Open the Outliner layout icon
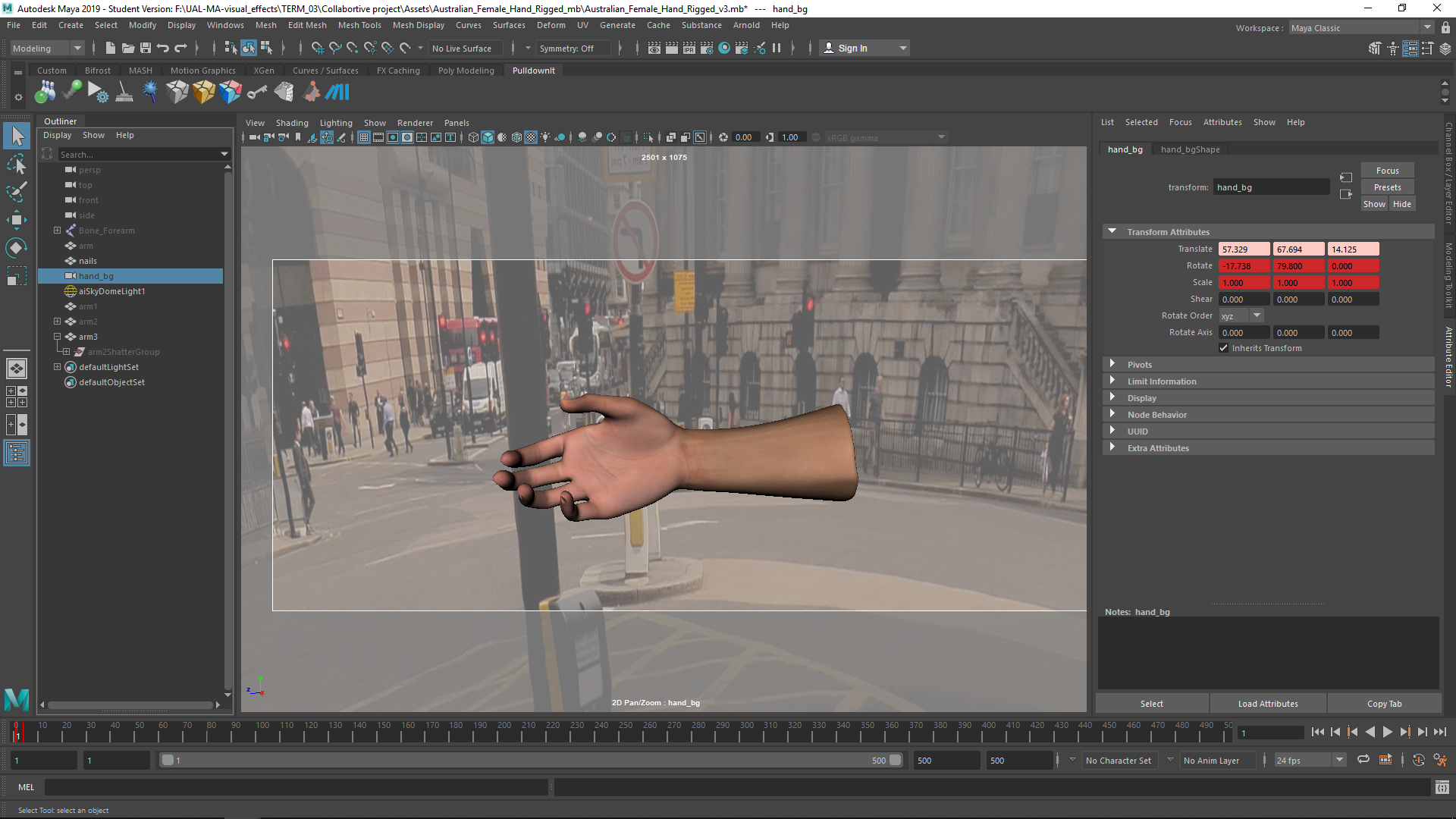The image size is (1456, 819). pyautogui.click(x=17, y=453)
